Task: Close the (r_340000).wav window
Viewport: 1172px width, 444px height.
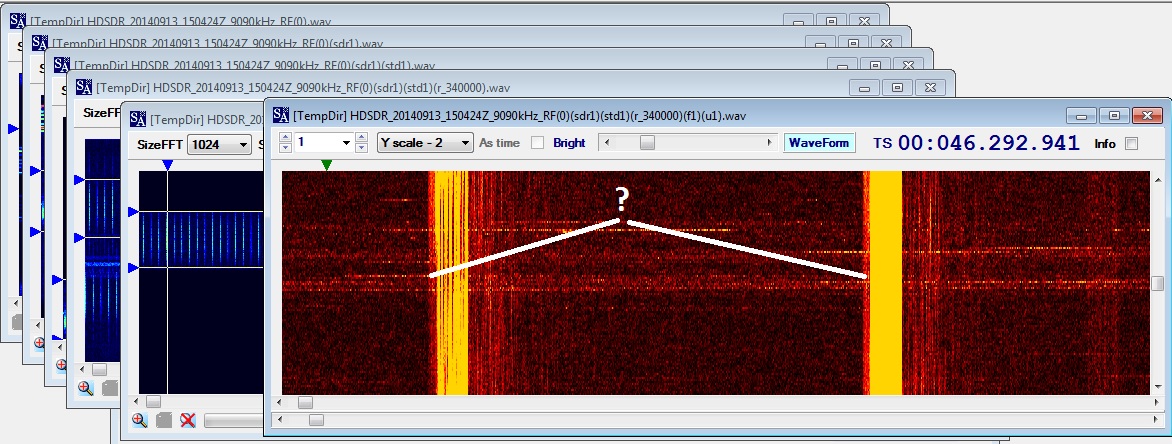Action: pos(931,87)
